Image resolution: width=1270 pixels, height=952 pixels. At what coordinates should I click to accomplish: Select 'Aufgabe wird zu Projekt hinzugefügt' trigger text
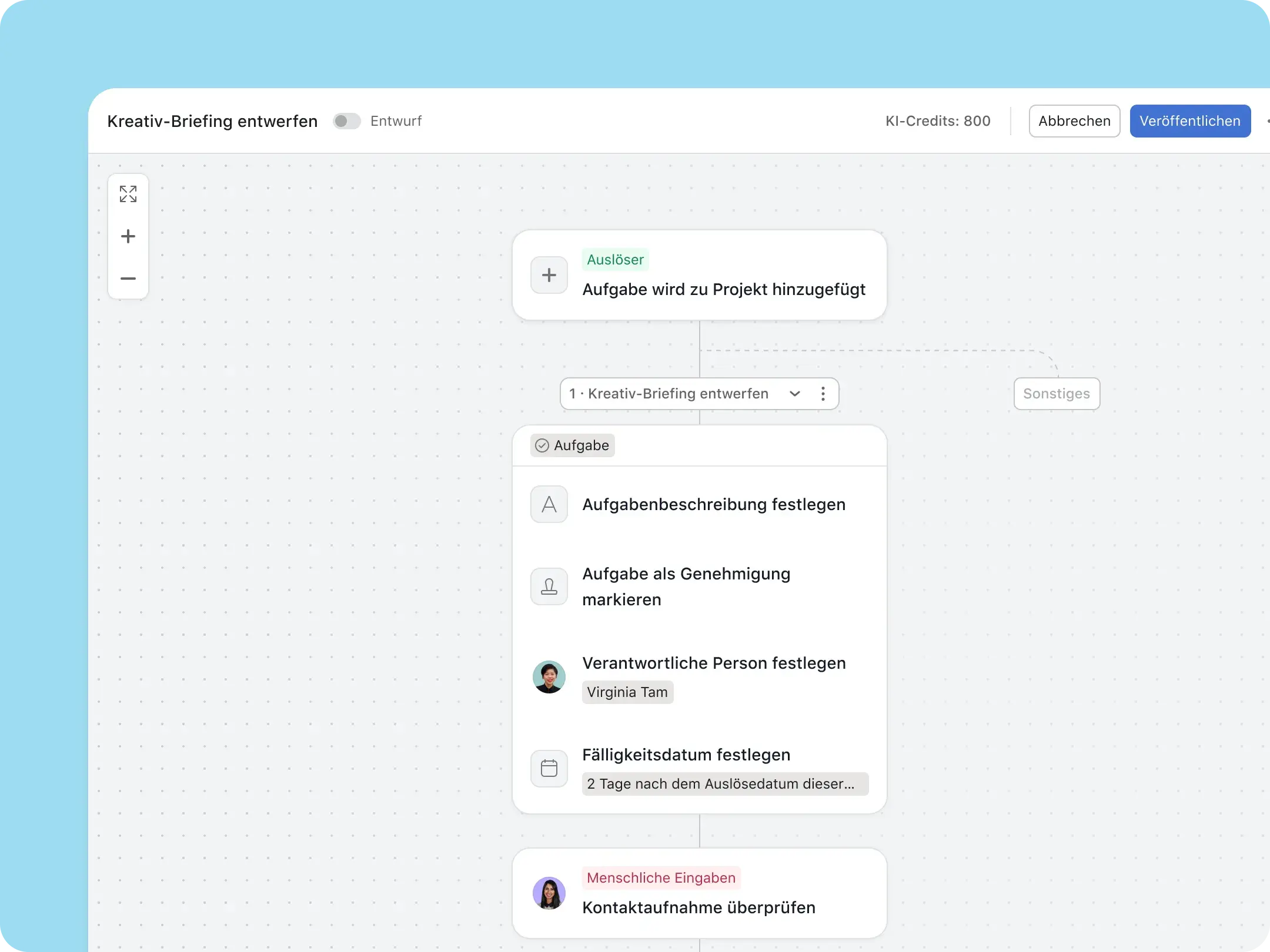coord(724,290)
